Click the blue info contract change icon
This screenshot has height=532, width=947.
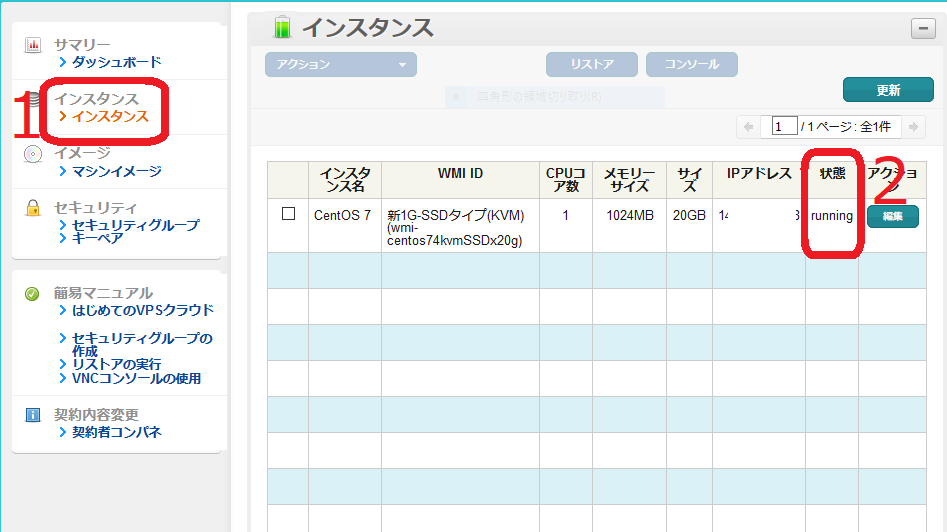[x=33, y=415]
